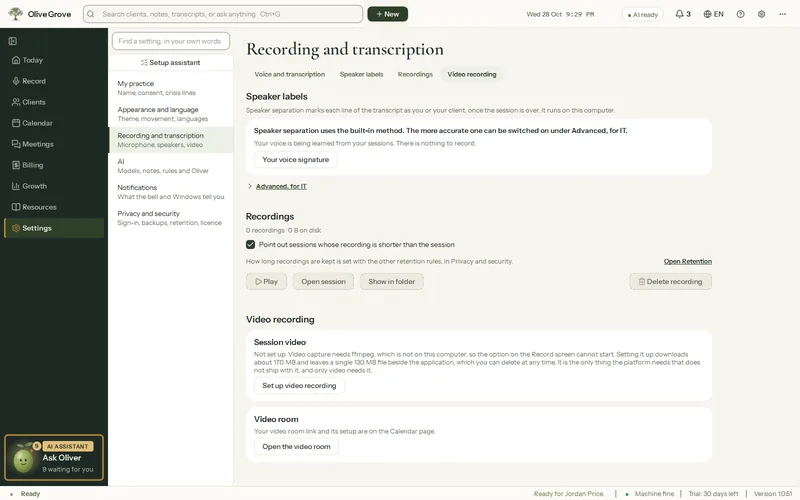Switch to Voice and transcription tab
The width and height of the screenshot is (800, 500).
click(289, 74)
